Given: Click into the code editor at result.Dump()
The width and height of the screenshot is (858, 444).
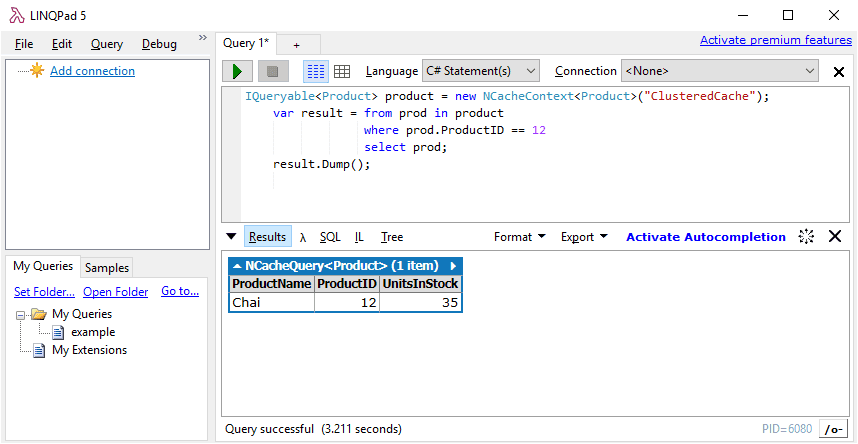Looking at the screenshot, I should click(x=322, y=164).
